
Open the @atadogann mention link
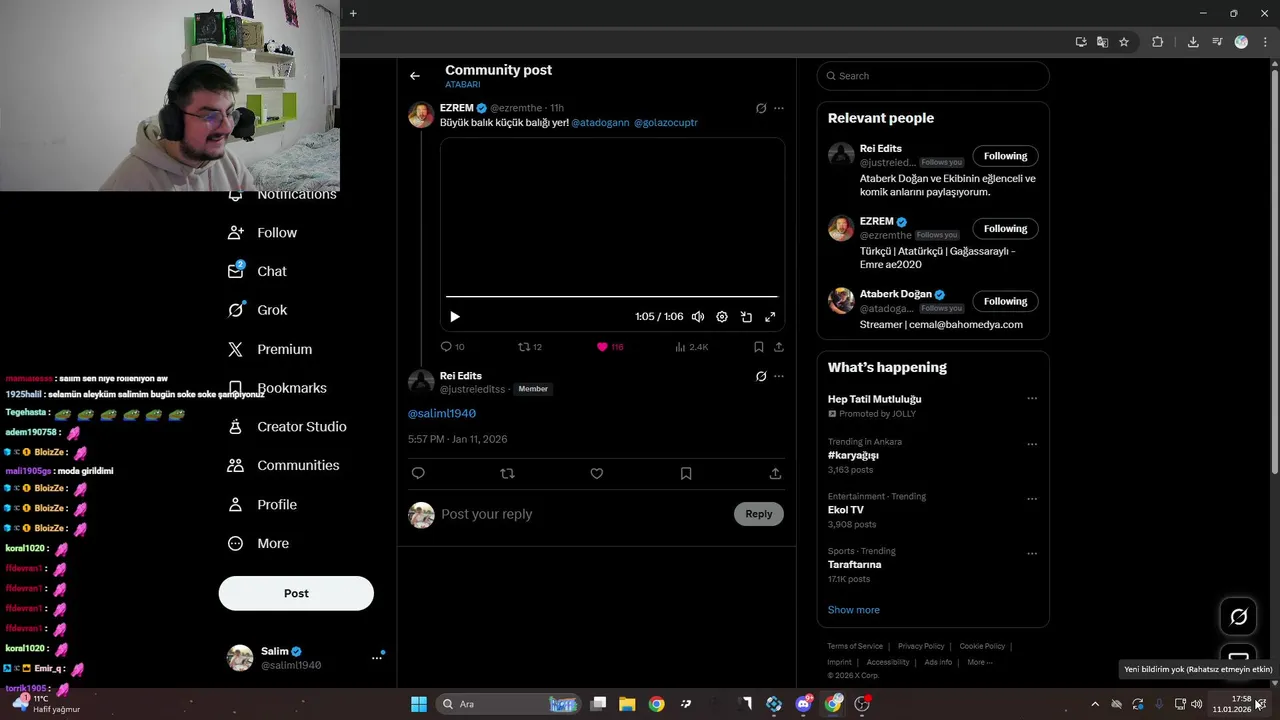[x=600, y=122]
